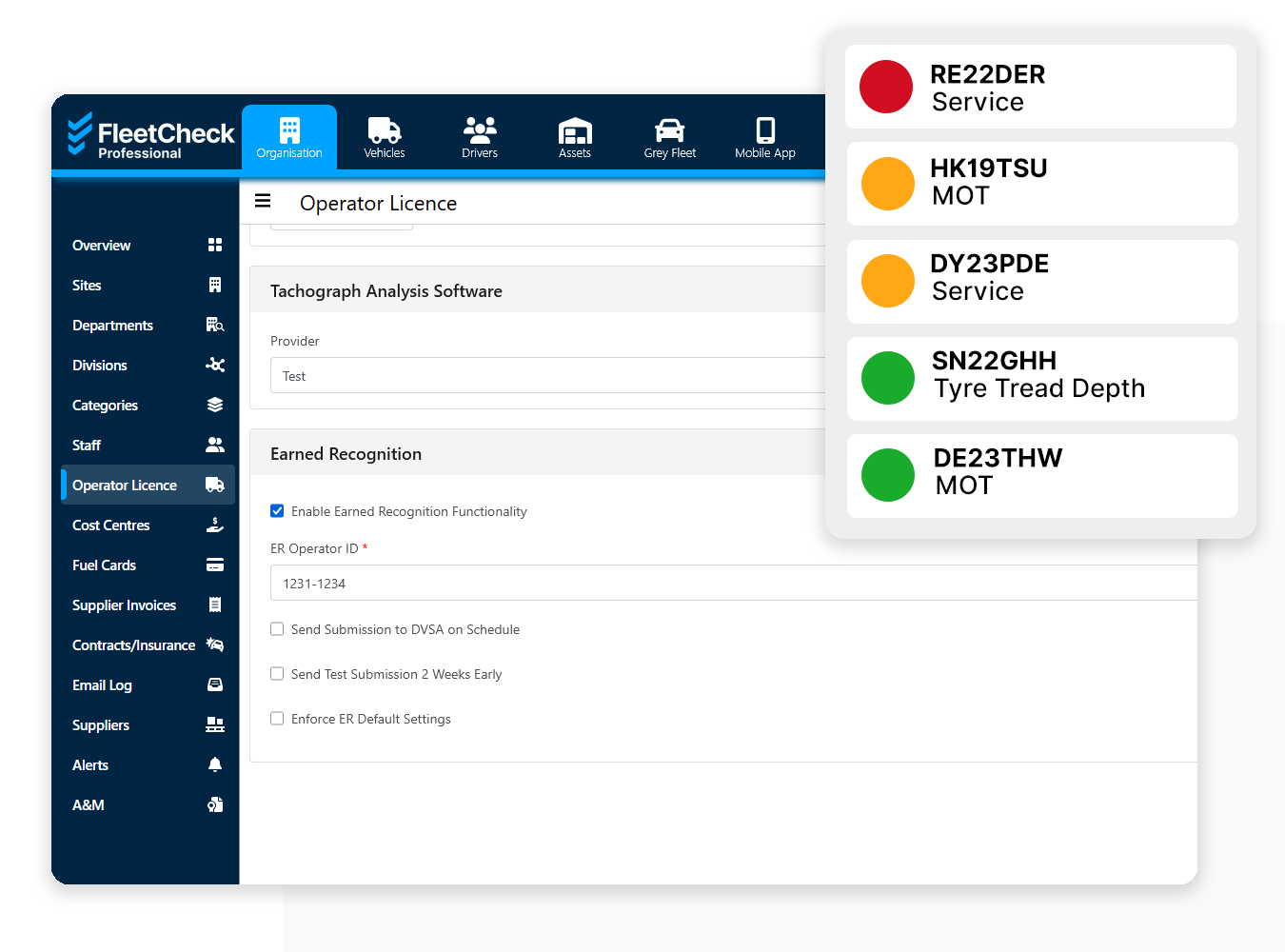Open the Vehicles truck icon tab
The image size is (1285, 952).
click(x=385, y=130)
